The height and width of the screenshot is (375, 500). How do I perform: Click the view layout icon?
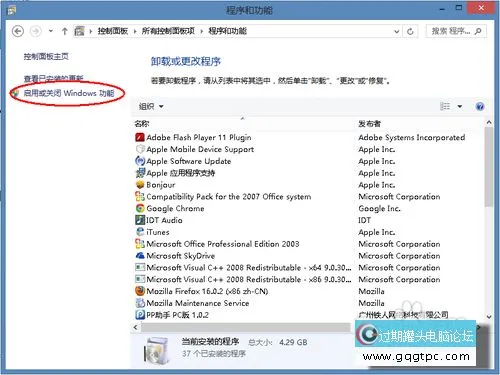445,106
